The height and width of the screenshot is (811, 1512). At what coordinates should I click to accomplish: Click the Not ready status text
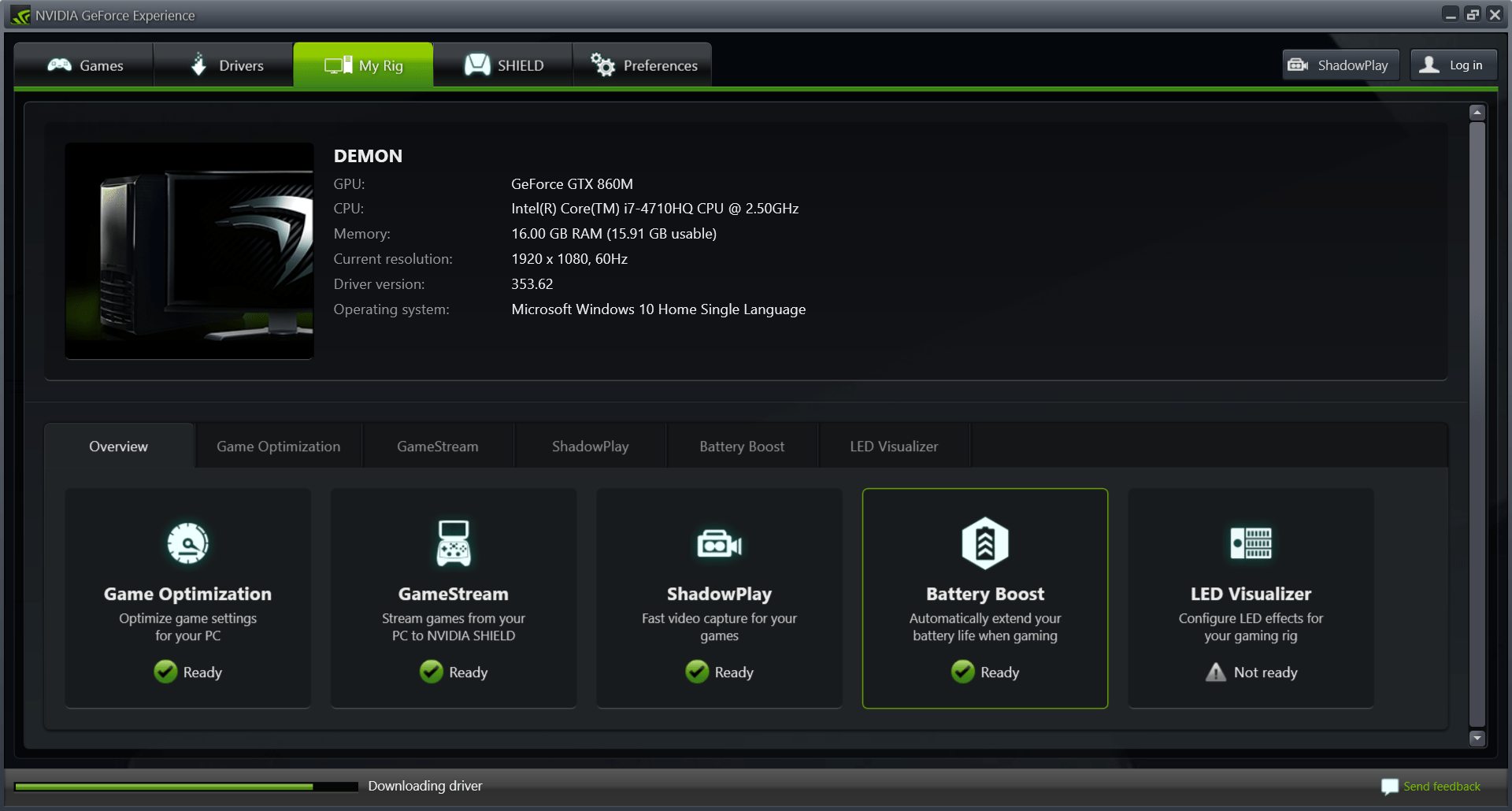coord(1266,672)
